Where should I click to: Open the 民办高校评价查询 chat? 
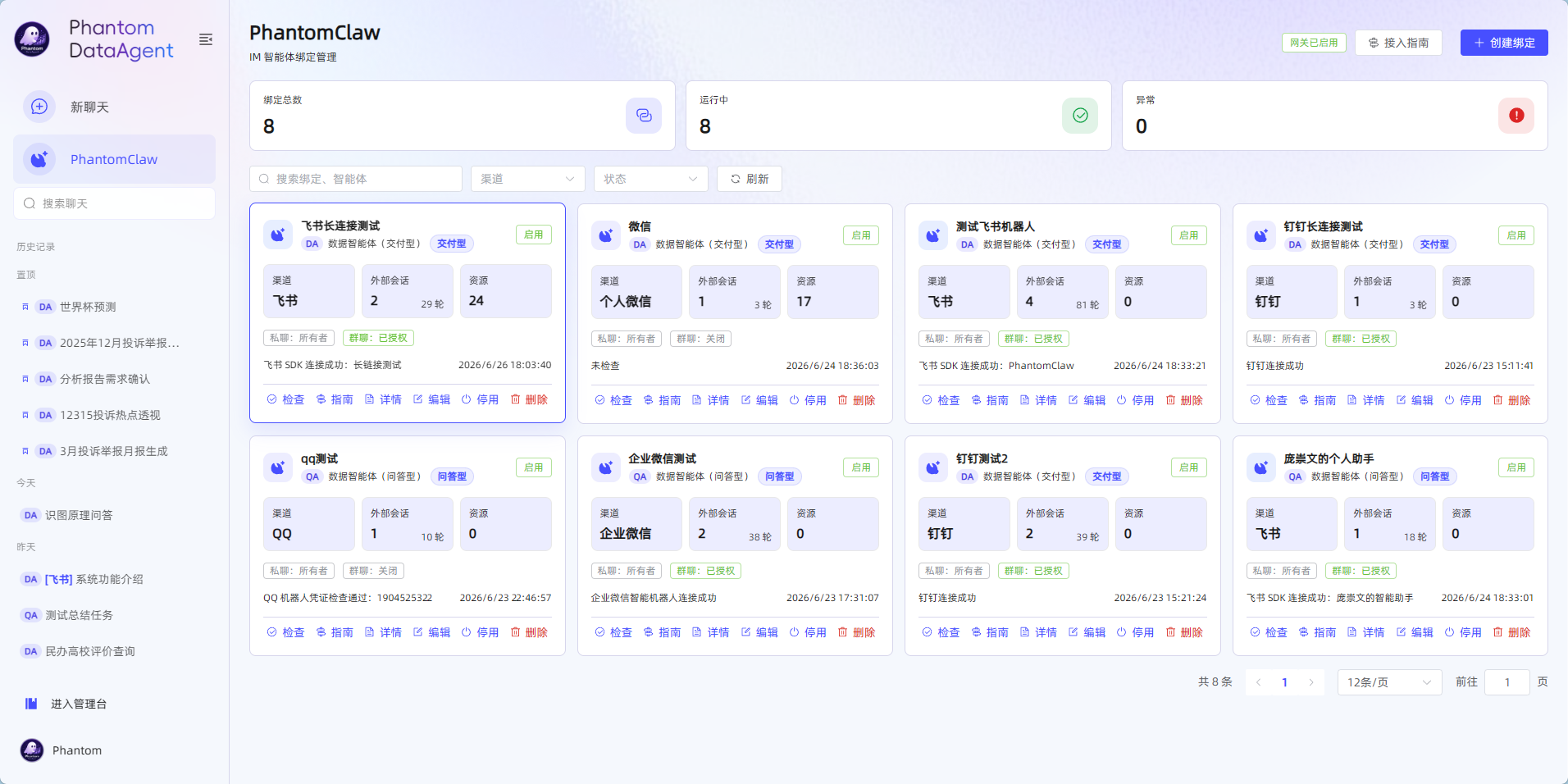[114, 651]
